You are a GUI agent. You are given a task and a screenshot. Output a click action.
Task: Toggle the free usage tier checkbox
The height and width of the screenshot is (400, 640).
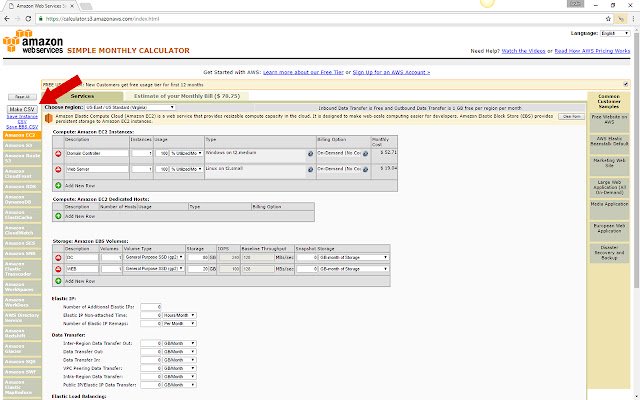point(626,84)
